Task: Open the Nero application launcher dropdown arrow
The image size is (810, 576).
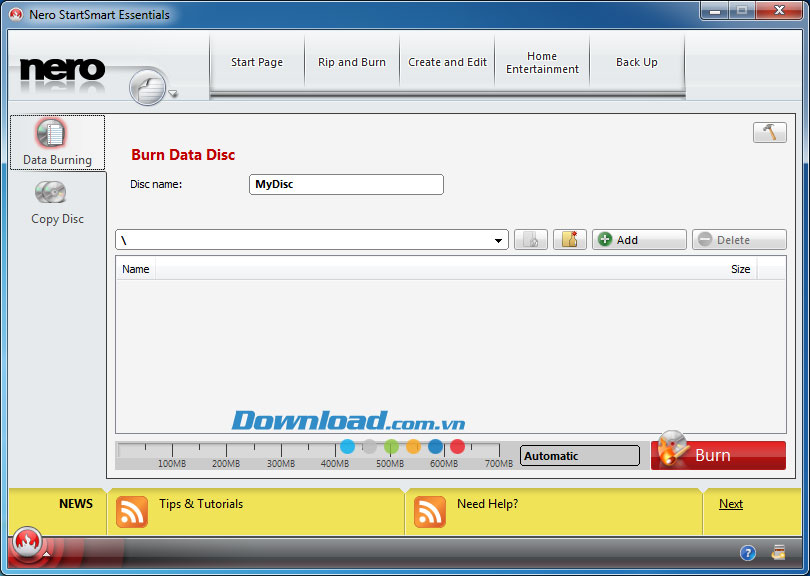Action: tap(173, 95)
